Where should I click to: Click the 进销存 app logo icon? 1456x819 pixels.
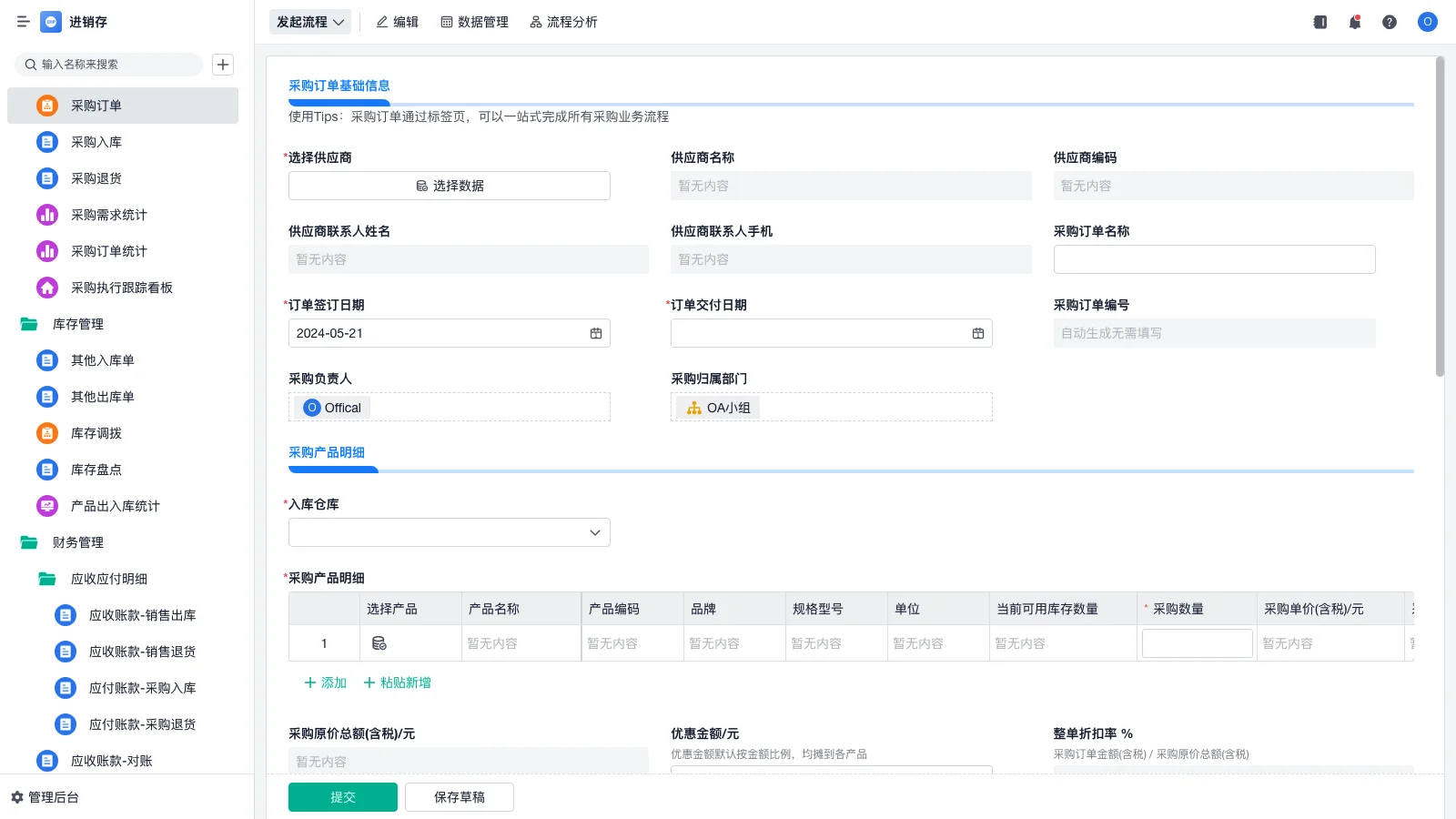(x=51, y=22)
